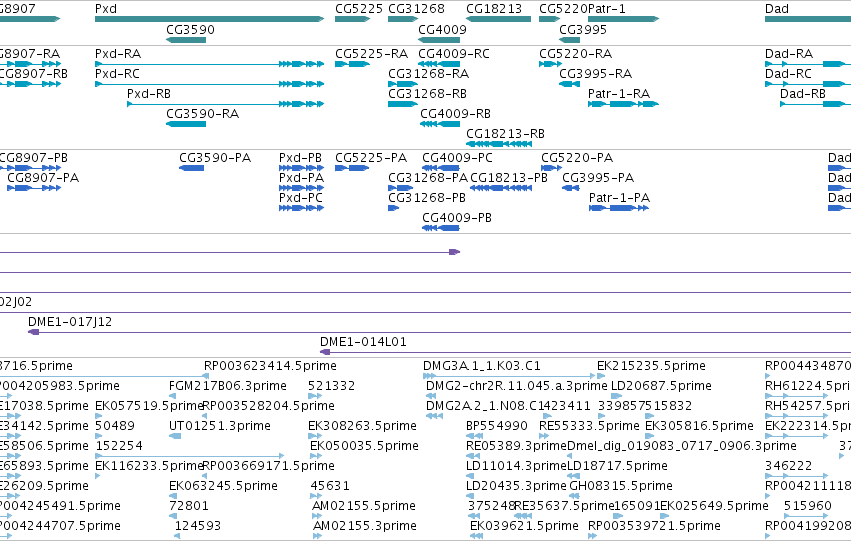
Task: Click the RP003623414.5prime feature label
Action: (270, 366)
